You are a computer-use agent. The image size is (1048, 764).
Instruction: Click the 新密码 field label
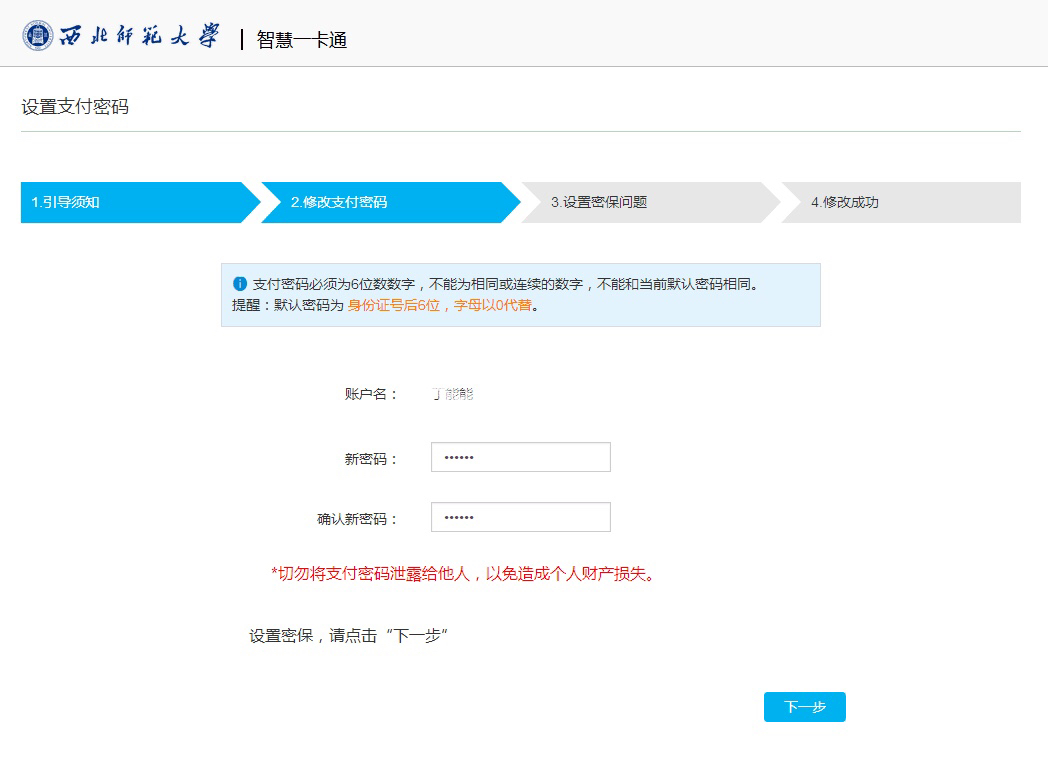[371, 459]
